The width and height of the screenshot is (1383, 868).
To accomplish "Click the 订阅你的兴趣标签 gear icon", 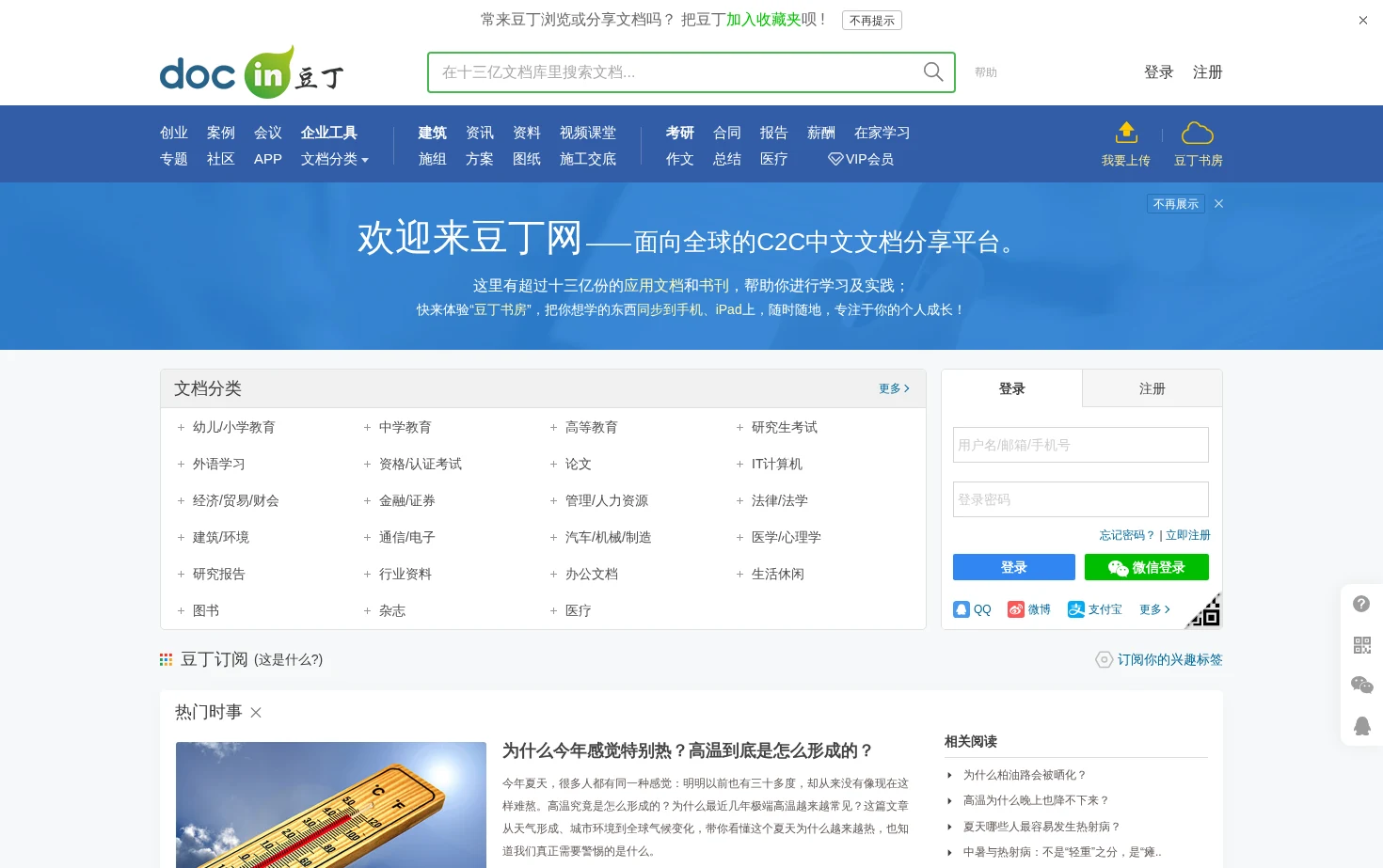I will click(1105, 659).
